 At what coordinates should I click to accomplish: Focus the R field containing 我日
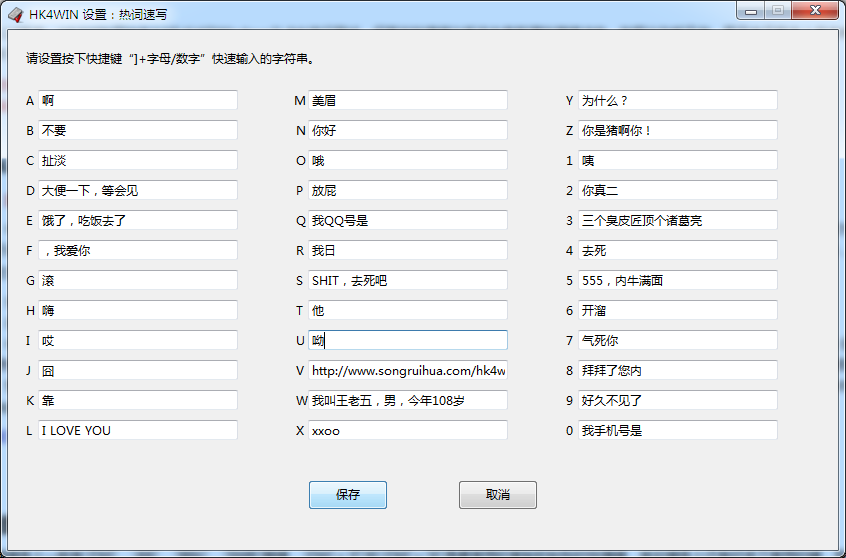click(x=408, y=250)
